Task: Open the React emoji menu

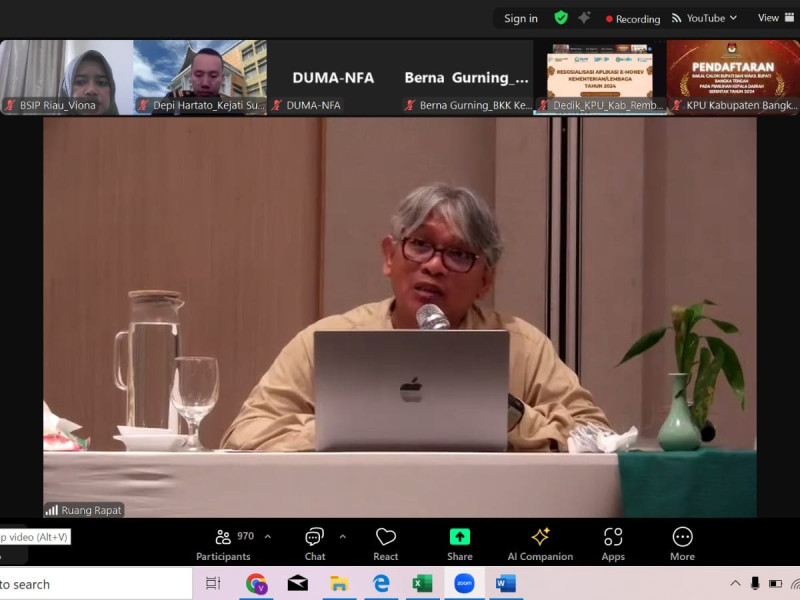Action: point(386,543)
